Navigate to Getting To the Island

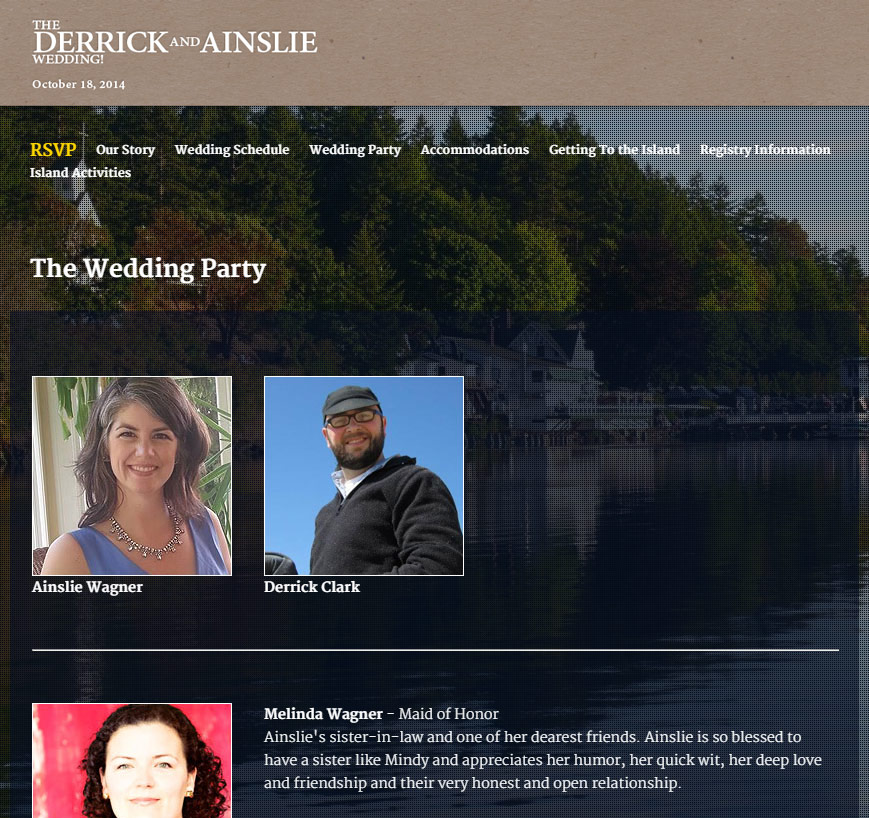(614, 150)
